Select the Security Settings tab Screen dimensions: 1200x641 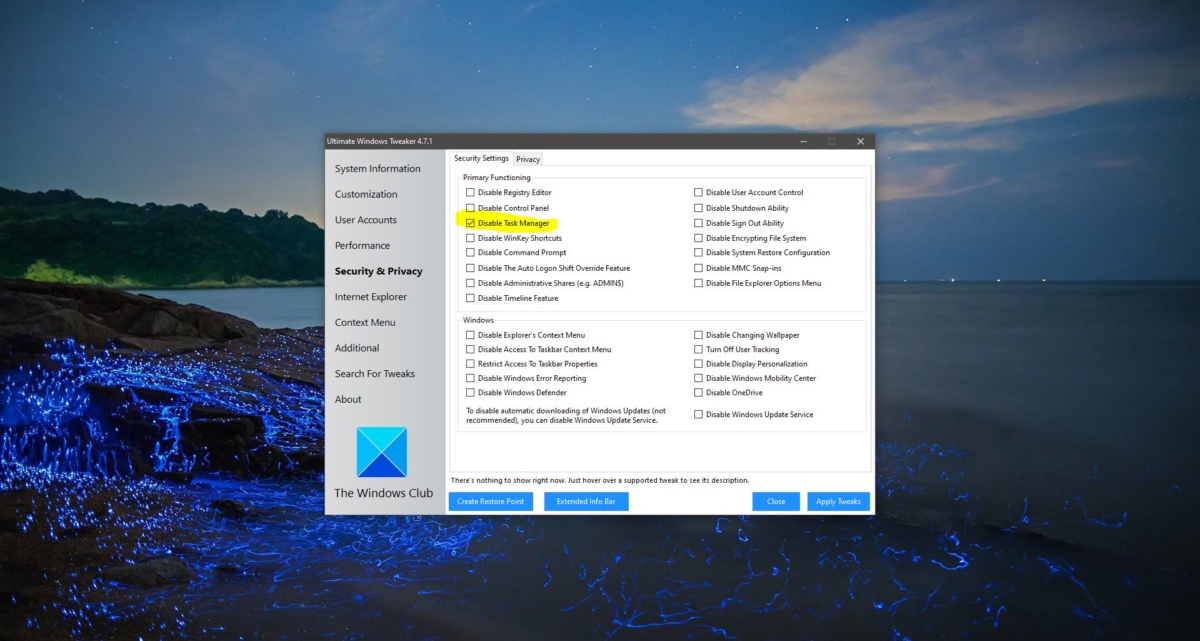[482, 157]
